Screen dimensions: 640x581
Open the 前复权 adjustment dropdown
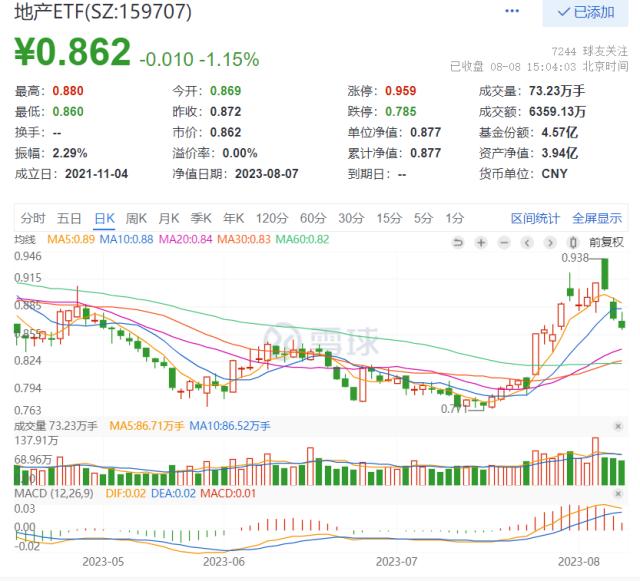click(606, 243)
